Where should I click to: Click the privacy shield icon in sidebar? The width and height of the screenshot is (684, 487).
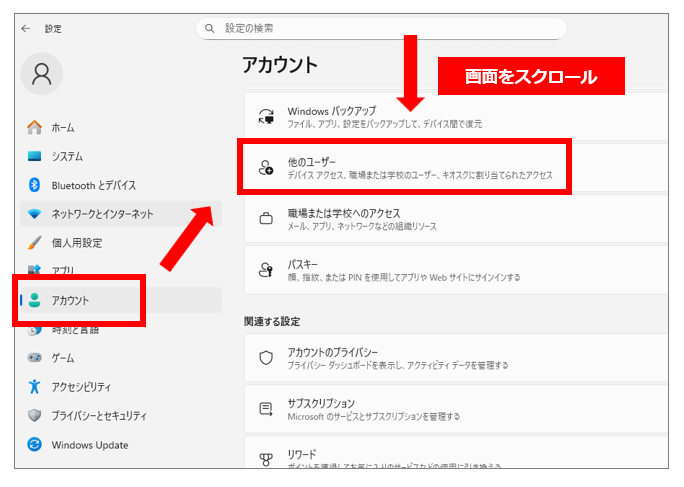tap(34, 415)
